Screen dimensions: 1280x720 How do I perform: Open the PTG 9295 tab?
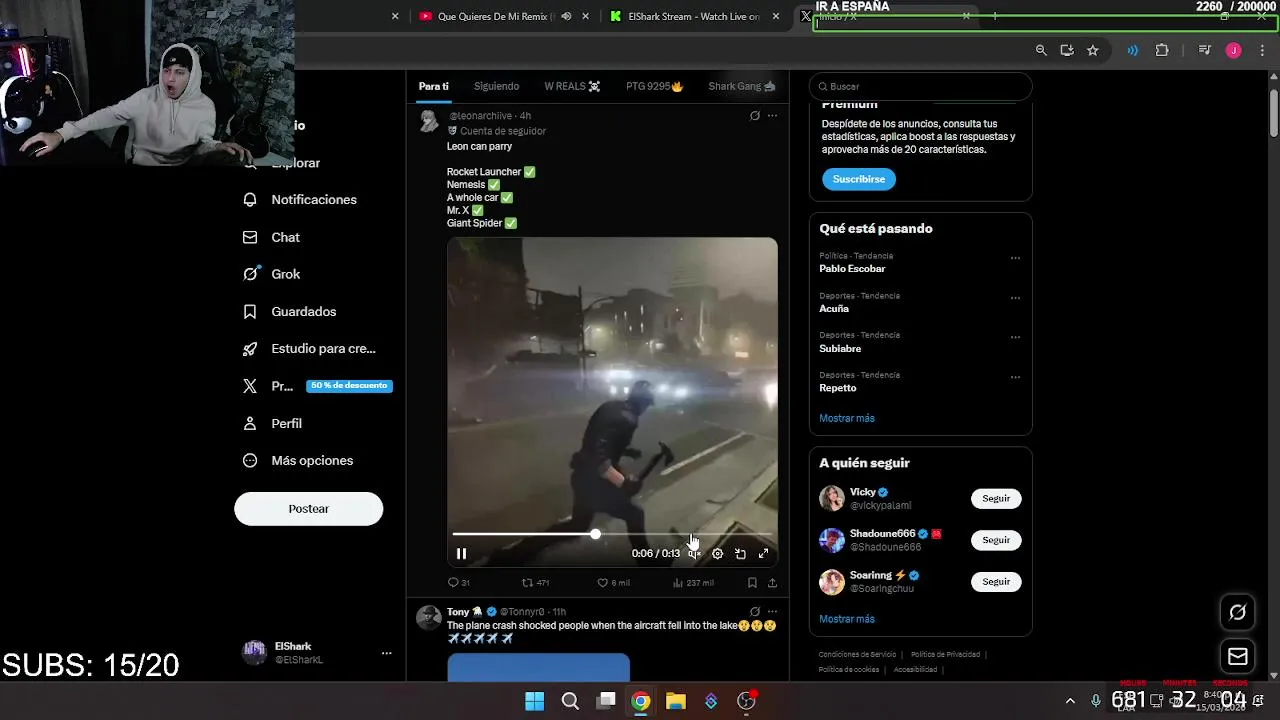click(654, 86)
